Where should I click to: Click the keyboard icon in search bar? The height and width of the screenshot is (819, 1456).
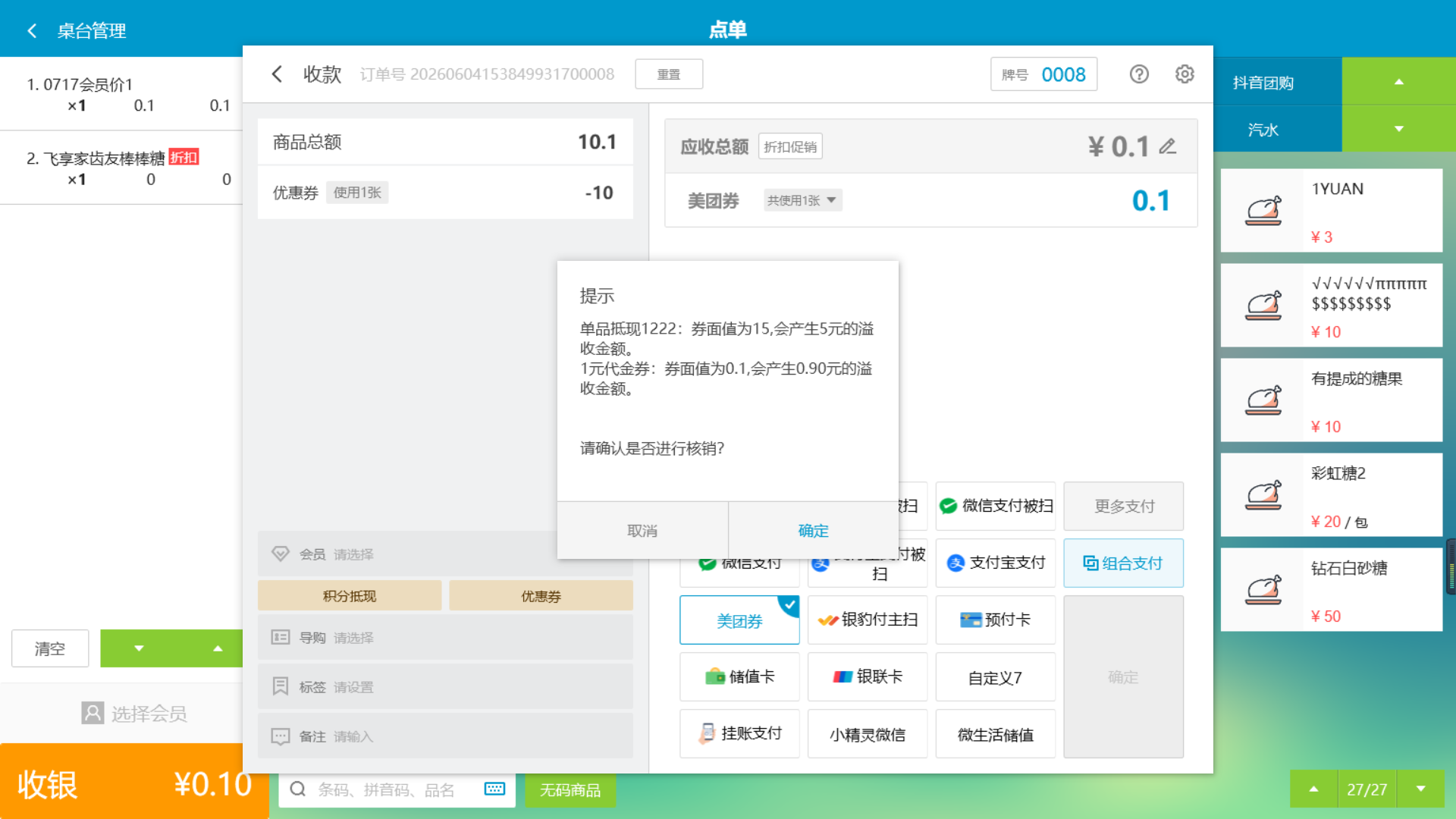(x=494, y=789)
